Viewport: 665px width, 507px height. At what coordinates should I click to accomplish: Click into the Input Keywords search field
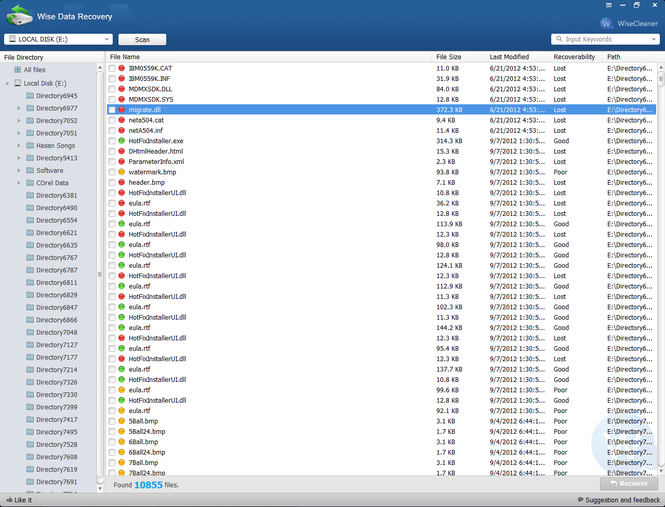click(606, 39)
